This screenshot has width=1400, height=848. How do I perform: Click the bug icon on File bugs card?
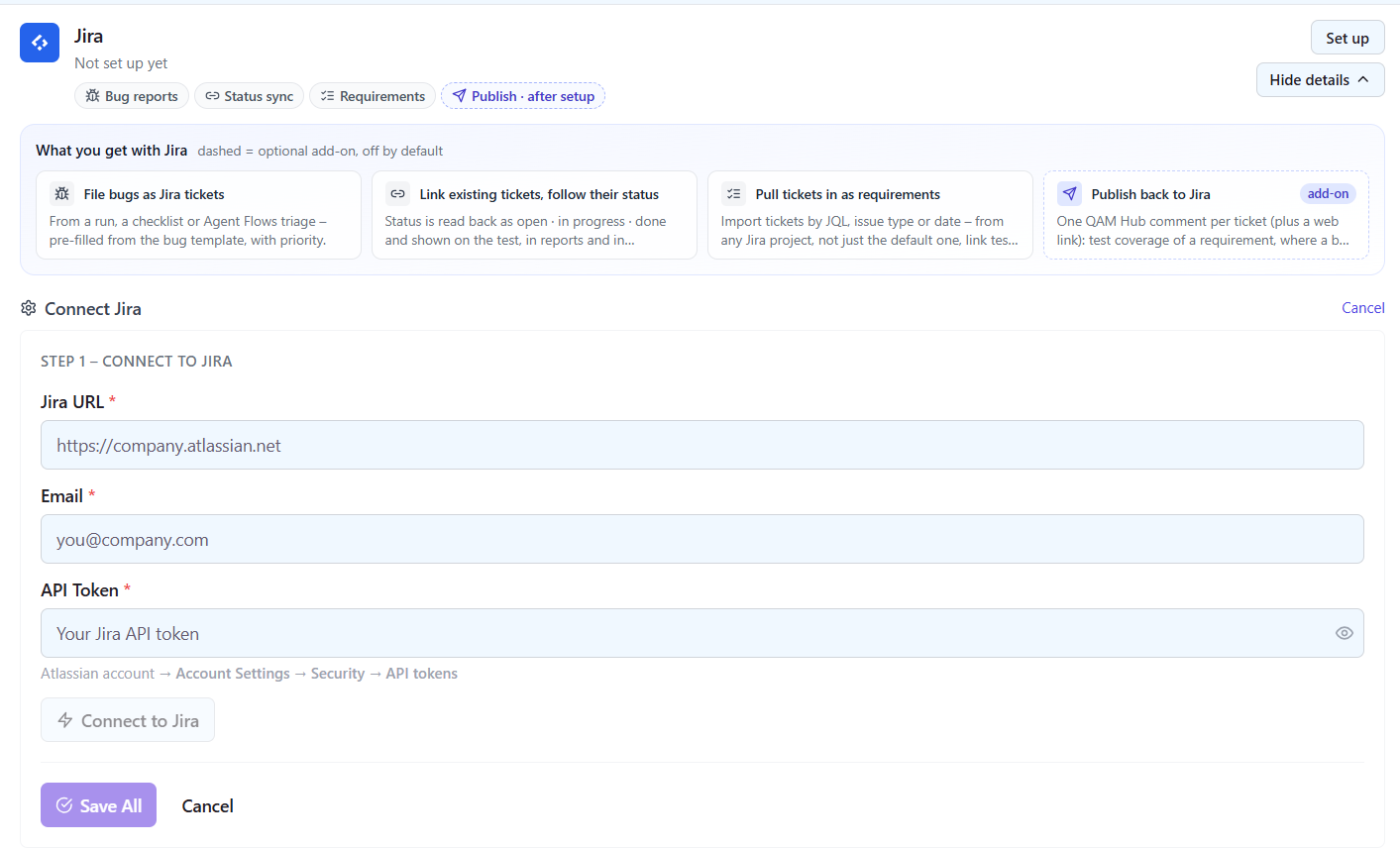tap(62, 194)
